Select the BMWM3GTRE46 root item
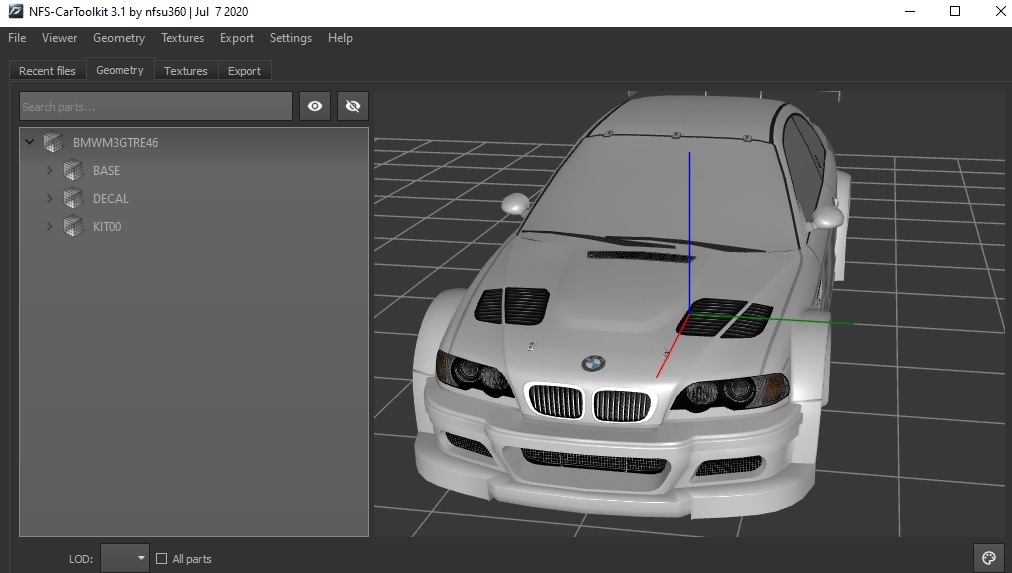This screenshot has width=1012, height=573. 116,143
